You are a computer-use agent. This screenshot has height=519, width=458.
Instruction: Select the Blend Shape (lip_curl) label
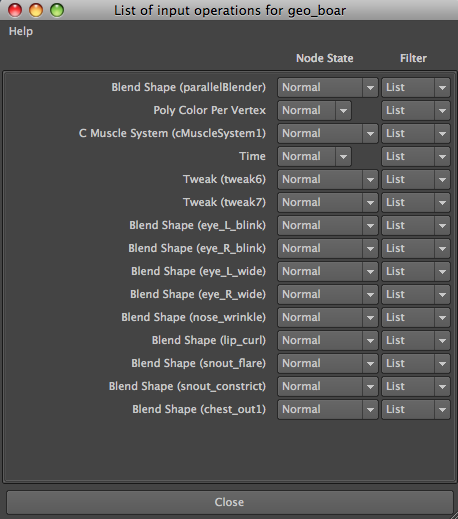(209, 340)
